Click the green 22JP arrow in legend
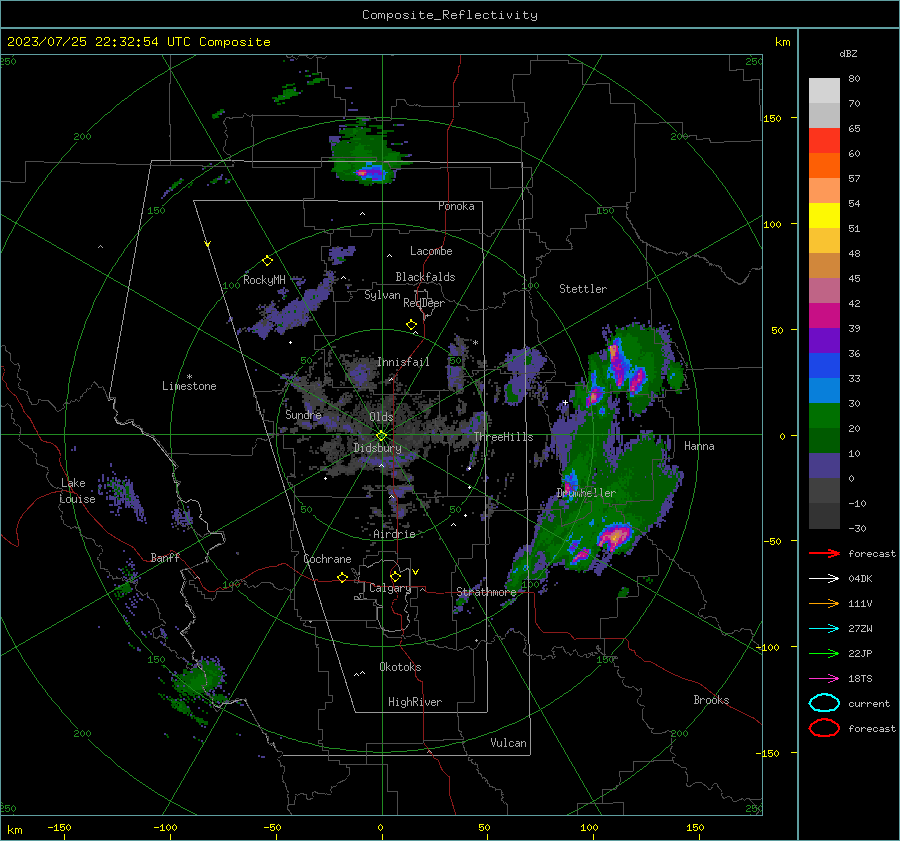 (824, 653)
